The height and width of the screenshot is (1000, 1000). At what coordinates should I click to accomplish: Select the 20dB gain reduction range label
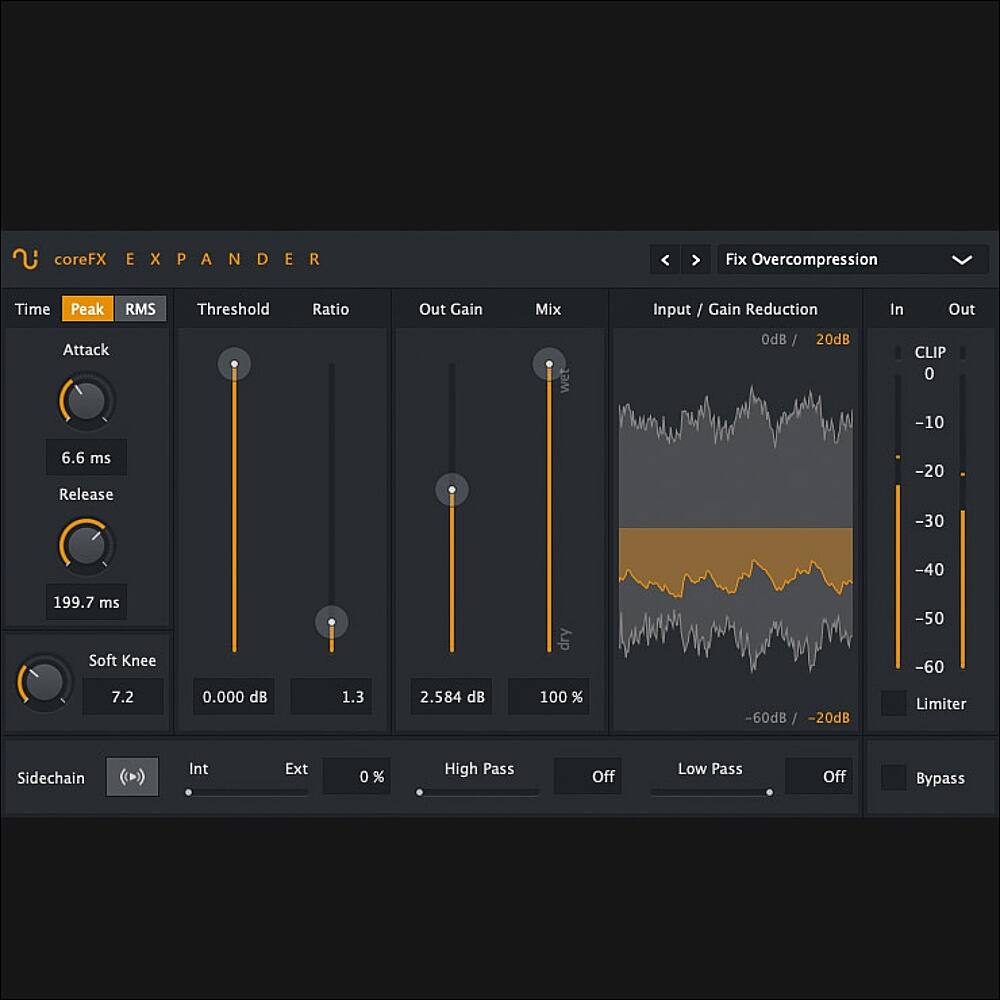click(832, 340)
